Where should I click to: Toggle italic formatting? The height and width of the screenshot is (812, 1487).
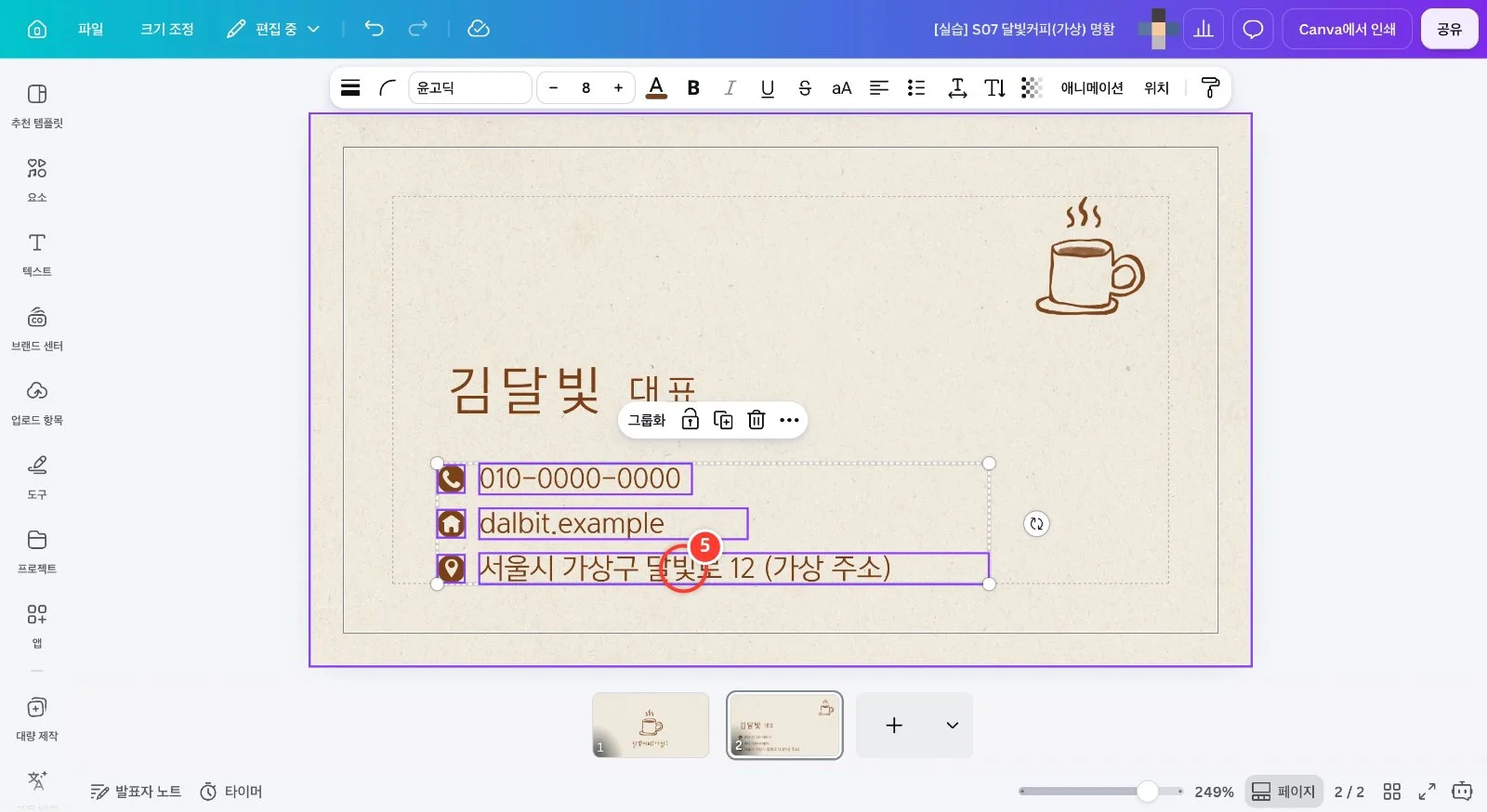730,87
